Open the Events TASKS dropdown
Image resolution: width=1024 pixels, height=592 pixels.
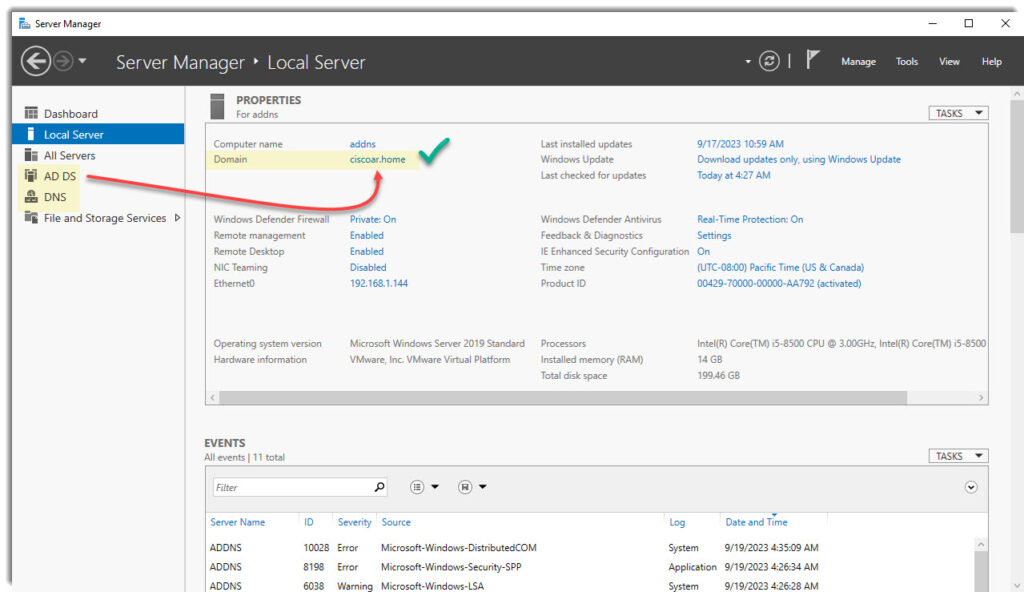tap(958, 456)
